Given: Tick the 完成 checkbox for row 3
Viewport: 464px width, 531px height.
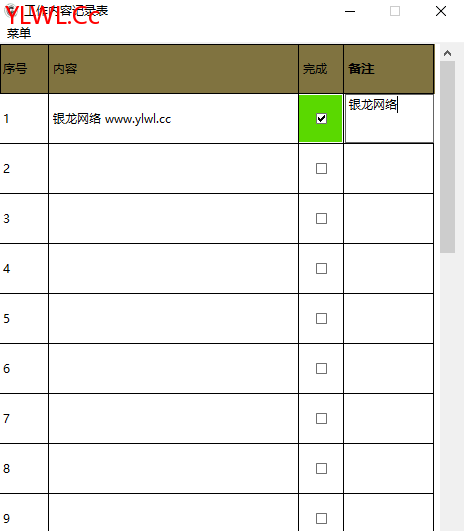Looking at the screenshot, I should 321,218.
